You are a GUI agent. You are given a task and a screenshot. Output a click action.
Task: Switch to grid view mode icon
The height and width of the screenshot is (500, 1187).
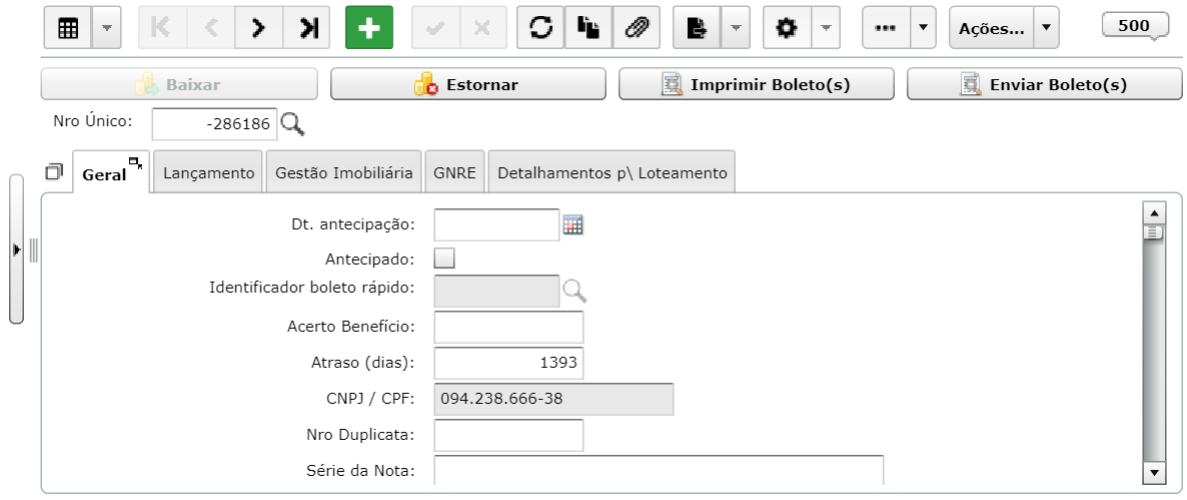(68, 28)
